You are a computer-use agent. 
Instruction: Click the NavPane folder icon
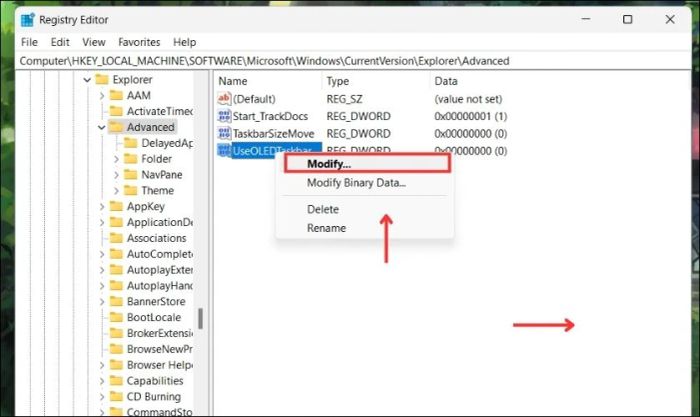point(130,175)
